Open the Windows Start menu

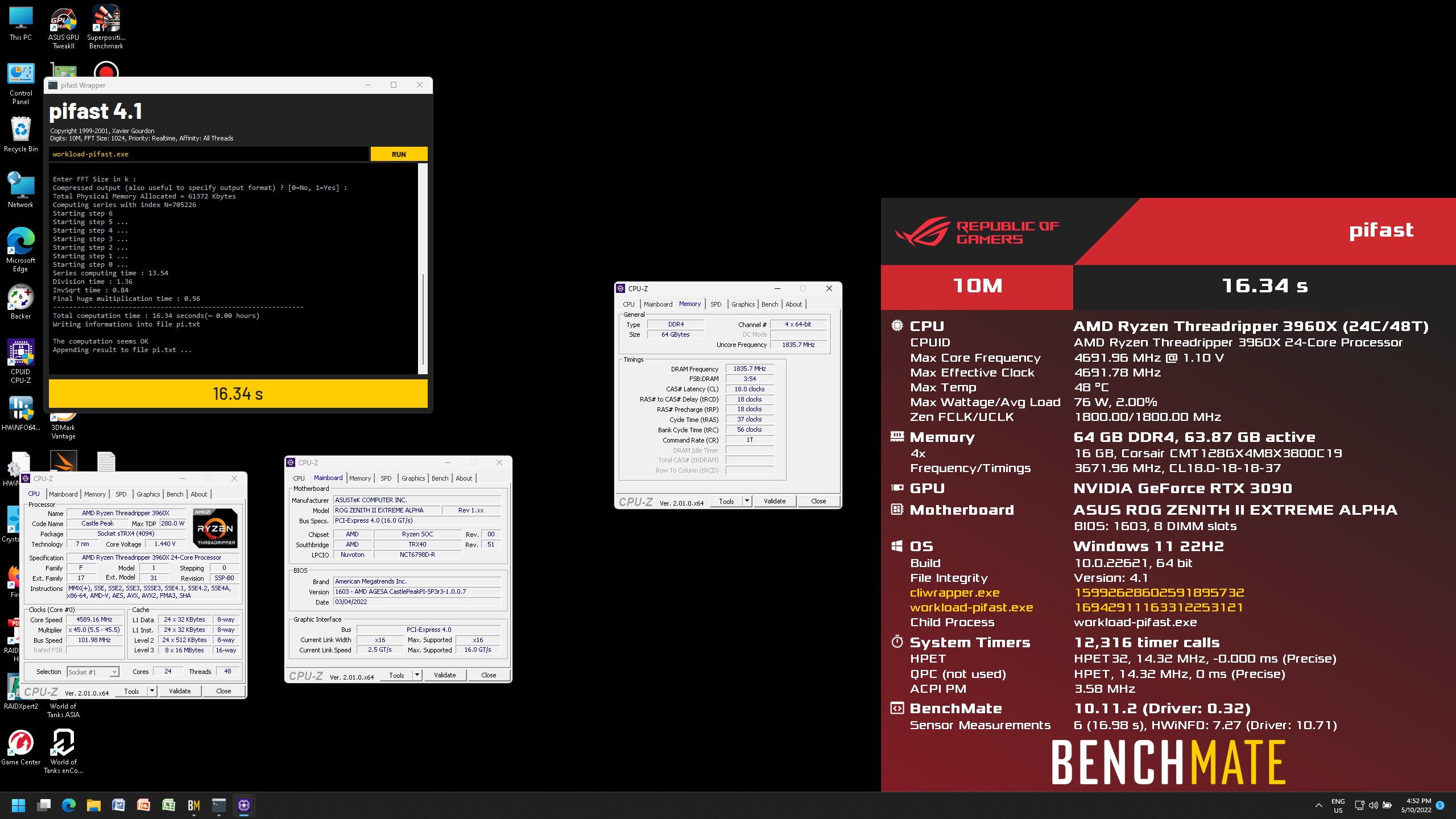pos(18,805)
